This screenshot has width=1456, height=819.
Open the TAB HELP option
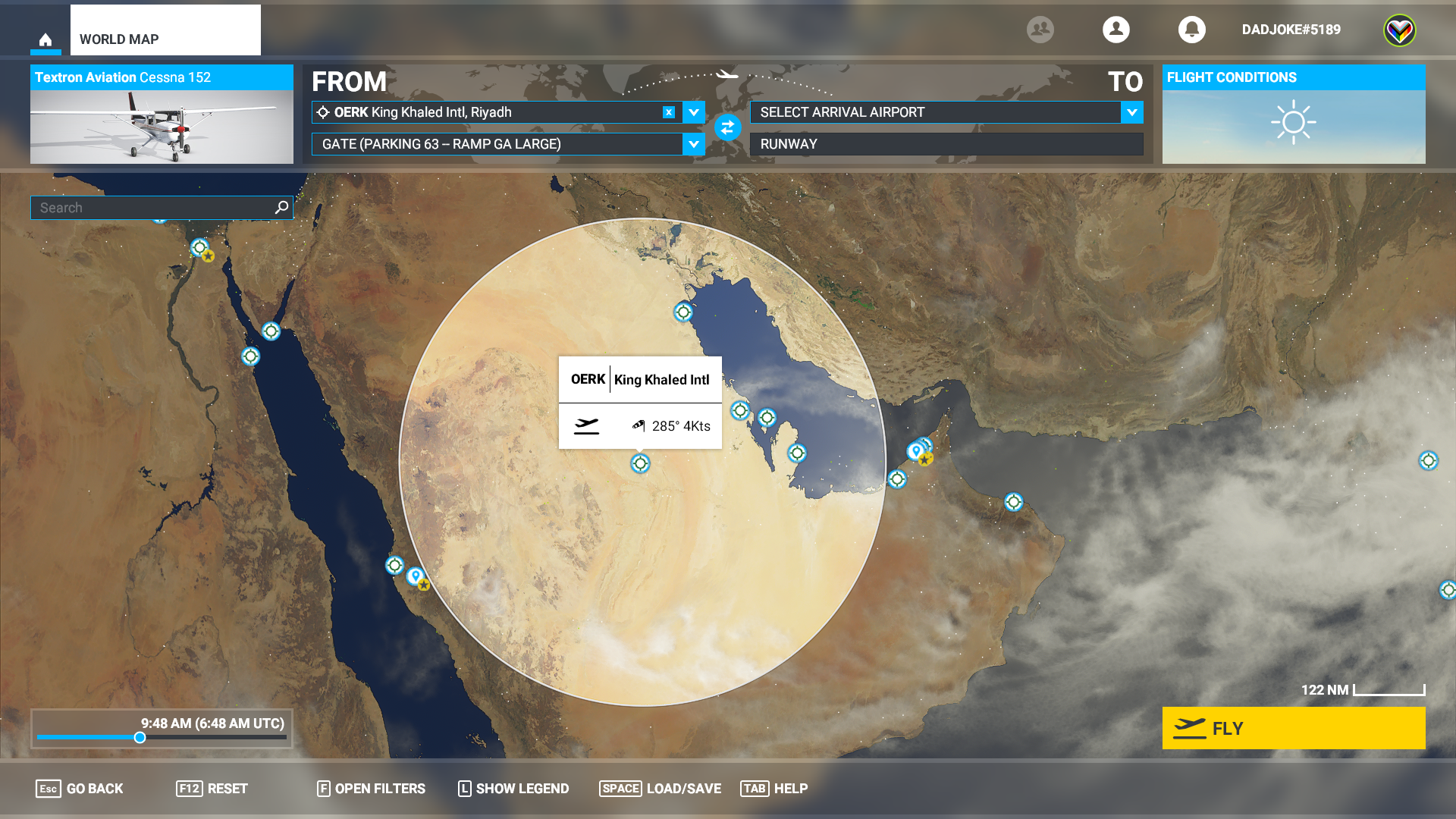click(x=773, y=789)
